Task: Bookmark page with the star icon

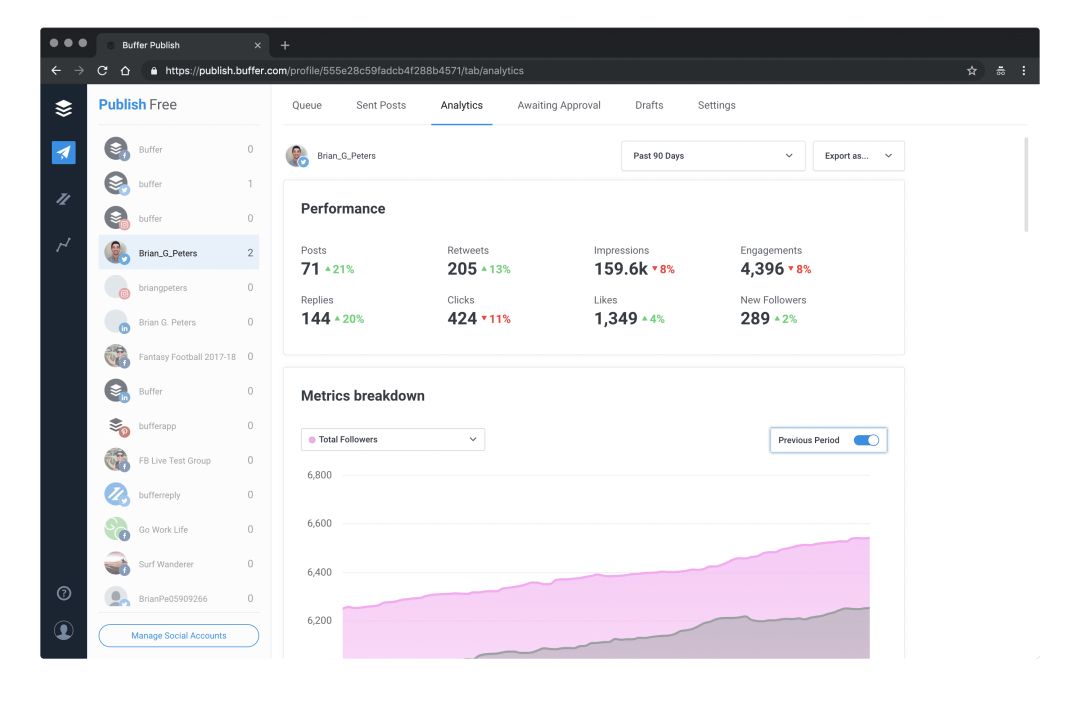Action: tap(972, 71)
